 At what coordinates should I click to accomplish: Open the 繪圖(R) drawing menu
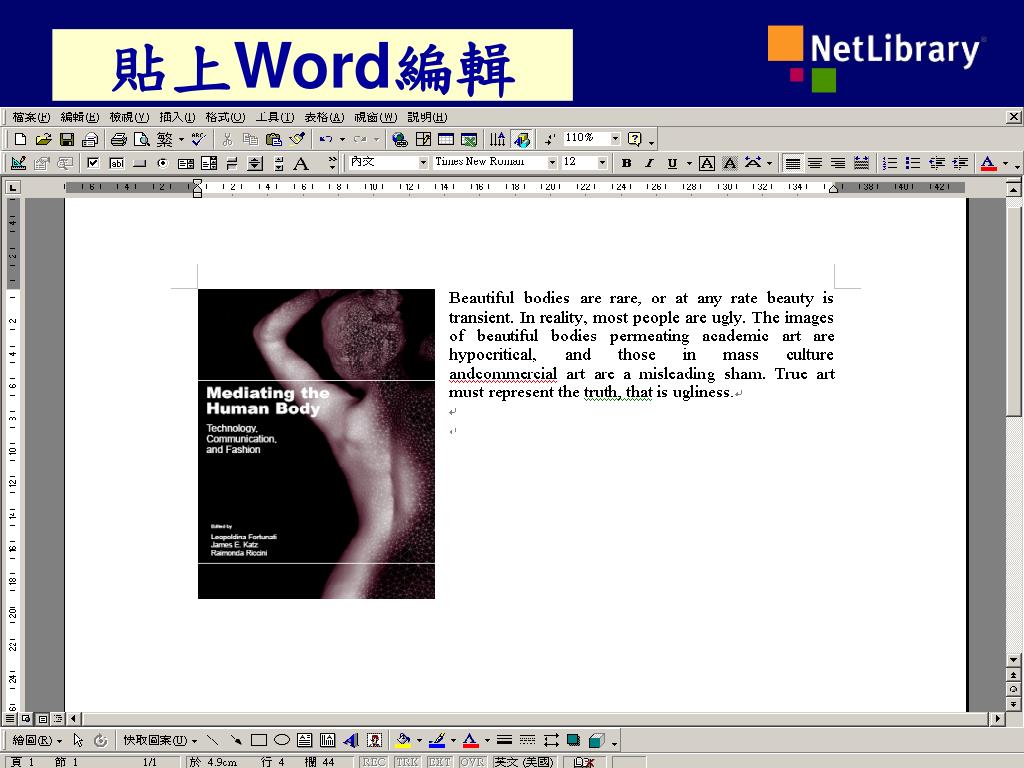tap(37, 740)
